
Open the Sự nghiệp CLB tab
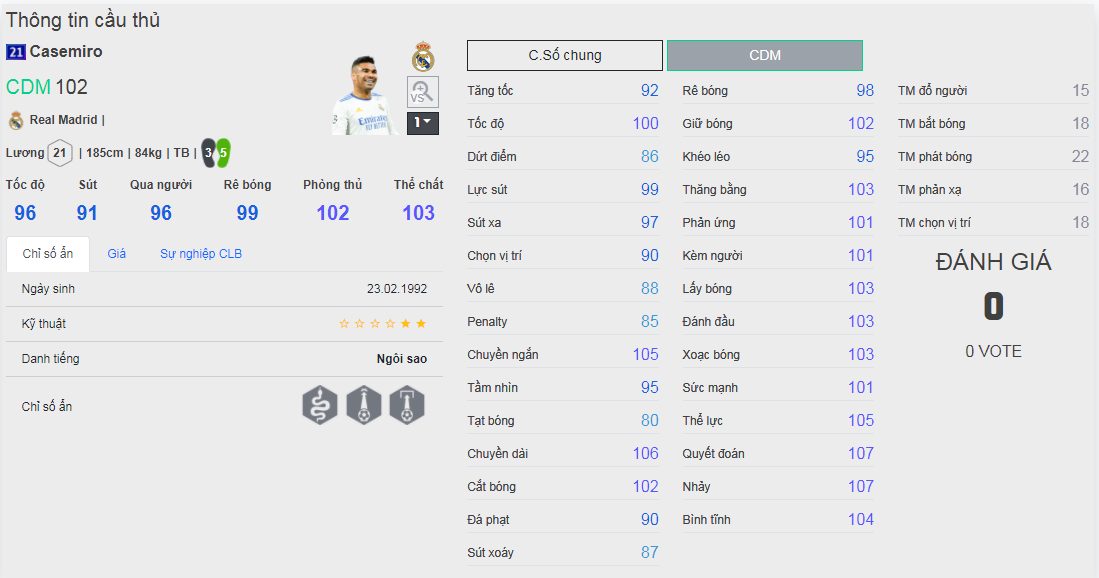tap(201, 254)
